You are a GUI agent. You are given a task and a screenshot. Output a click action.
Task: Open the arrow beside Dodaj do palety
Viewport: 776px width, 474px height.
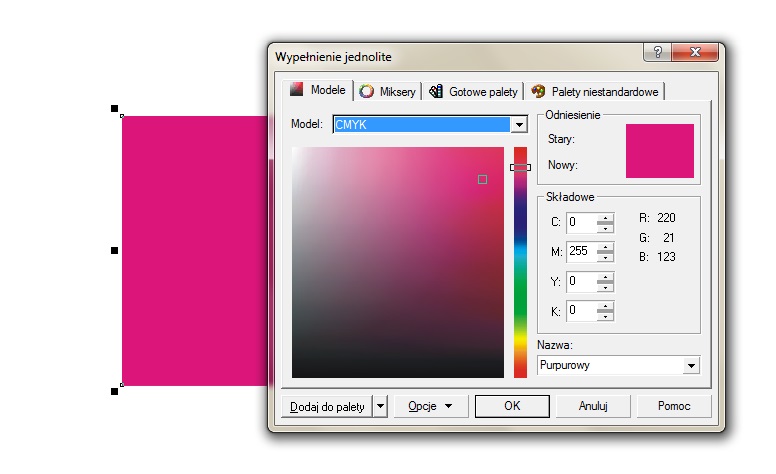click(x=379, y=406)
